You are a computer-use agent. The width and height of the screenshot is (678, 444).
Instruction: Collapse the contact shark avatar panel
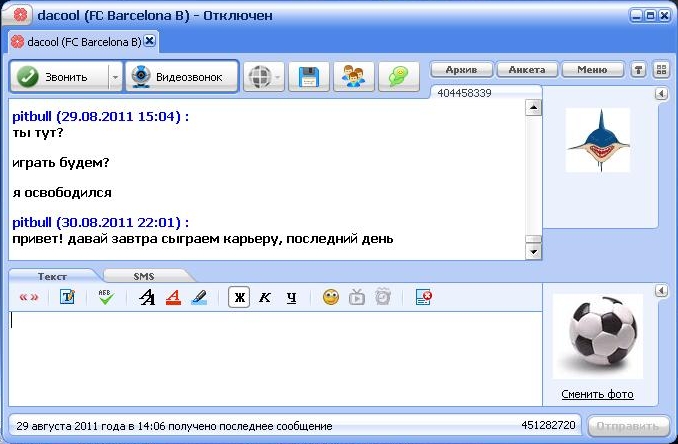coord(661,93)
